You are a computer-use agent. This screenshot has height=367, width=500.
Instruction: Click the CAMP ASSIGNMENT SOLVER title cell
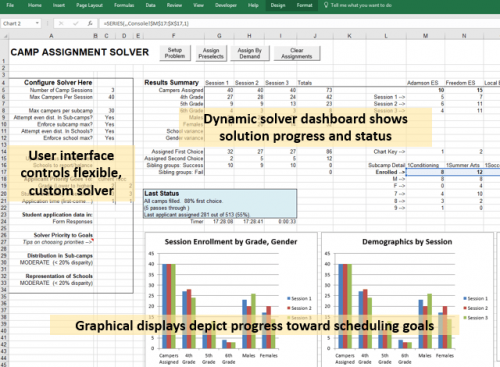79,52
